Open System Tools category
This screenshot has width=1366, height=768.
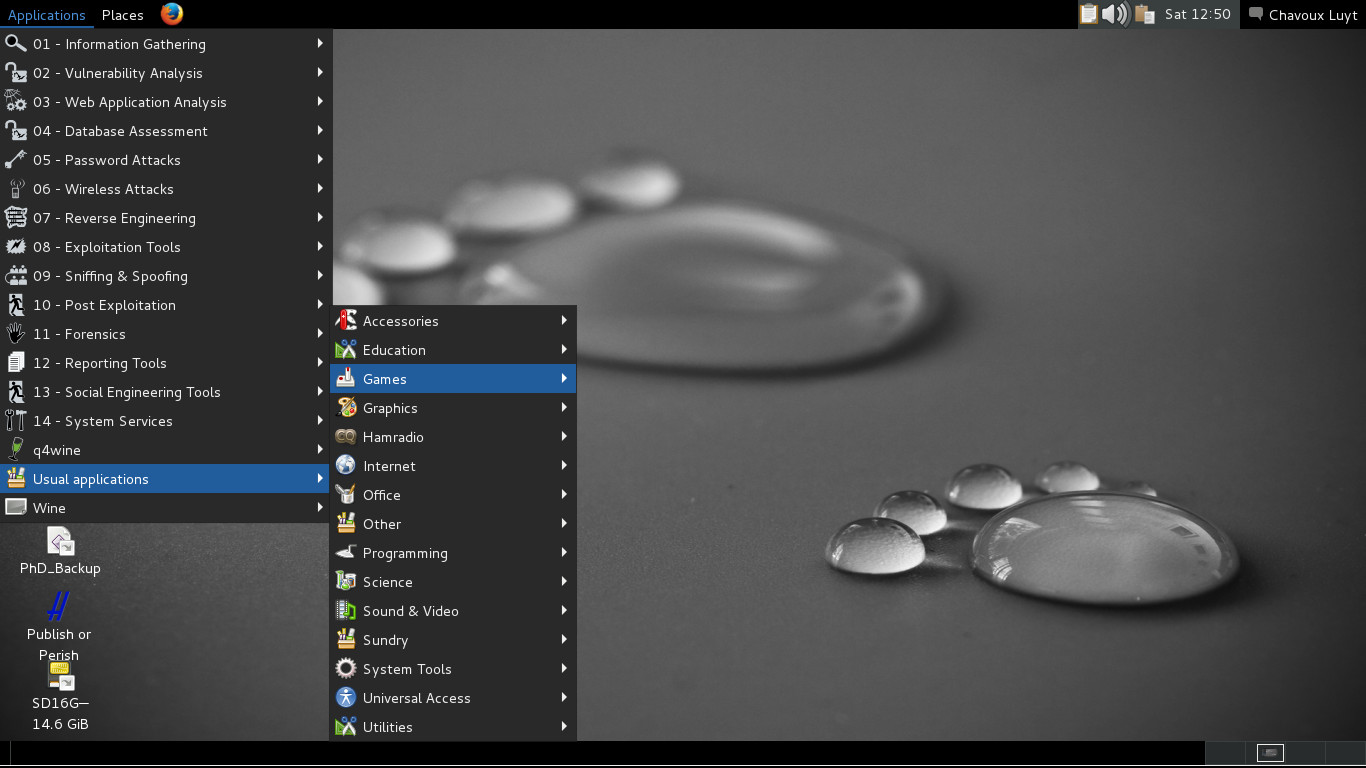[407, 669]
